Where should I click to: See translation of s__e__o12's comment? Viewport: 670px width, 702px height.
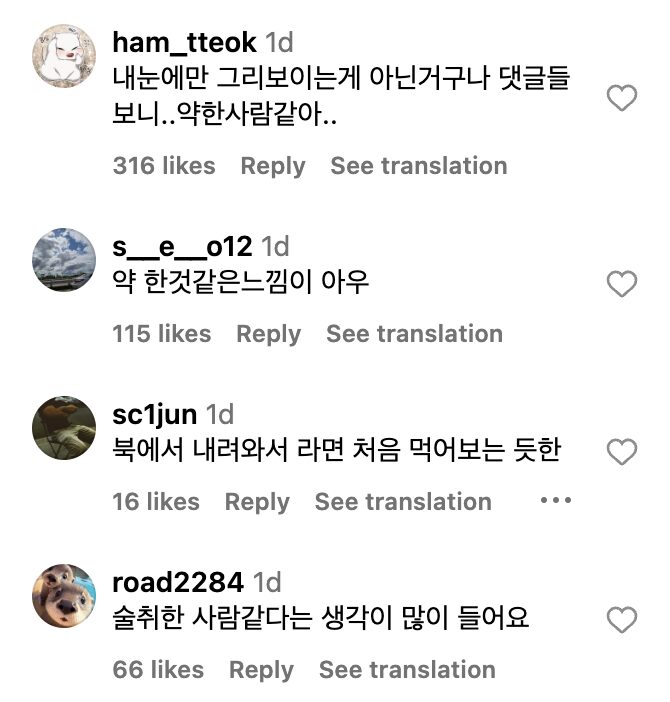[414, 334]
